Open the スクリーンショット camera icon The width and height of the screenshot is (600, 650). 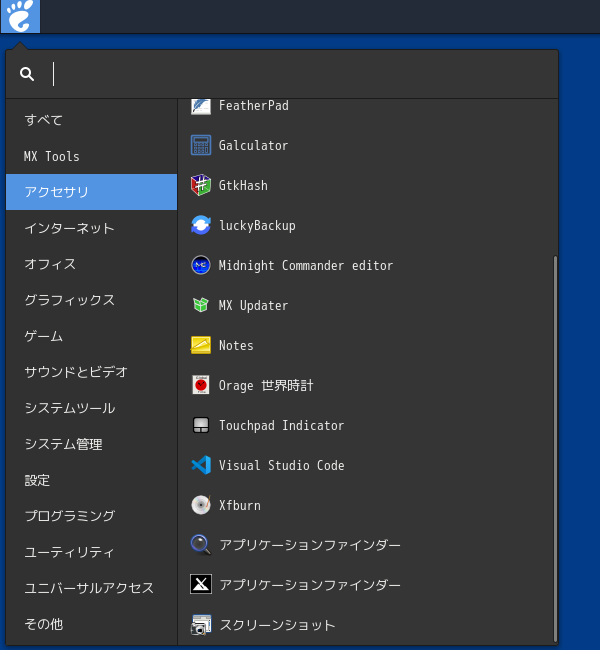[x=201, y=625]
